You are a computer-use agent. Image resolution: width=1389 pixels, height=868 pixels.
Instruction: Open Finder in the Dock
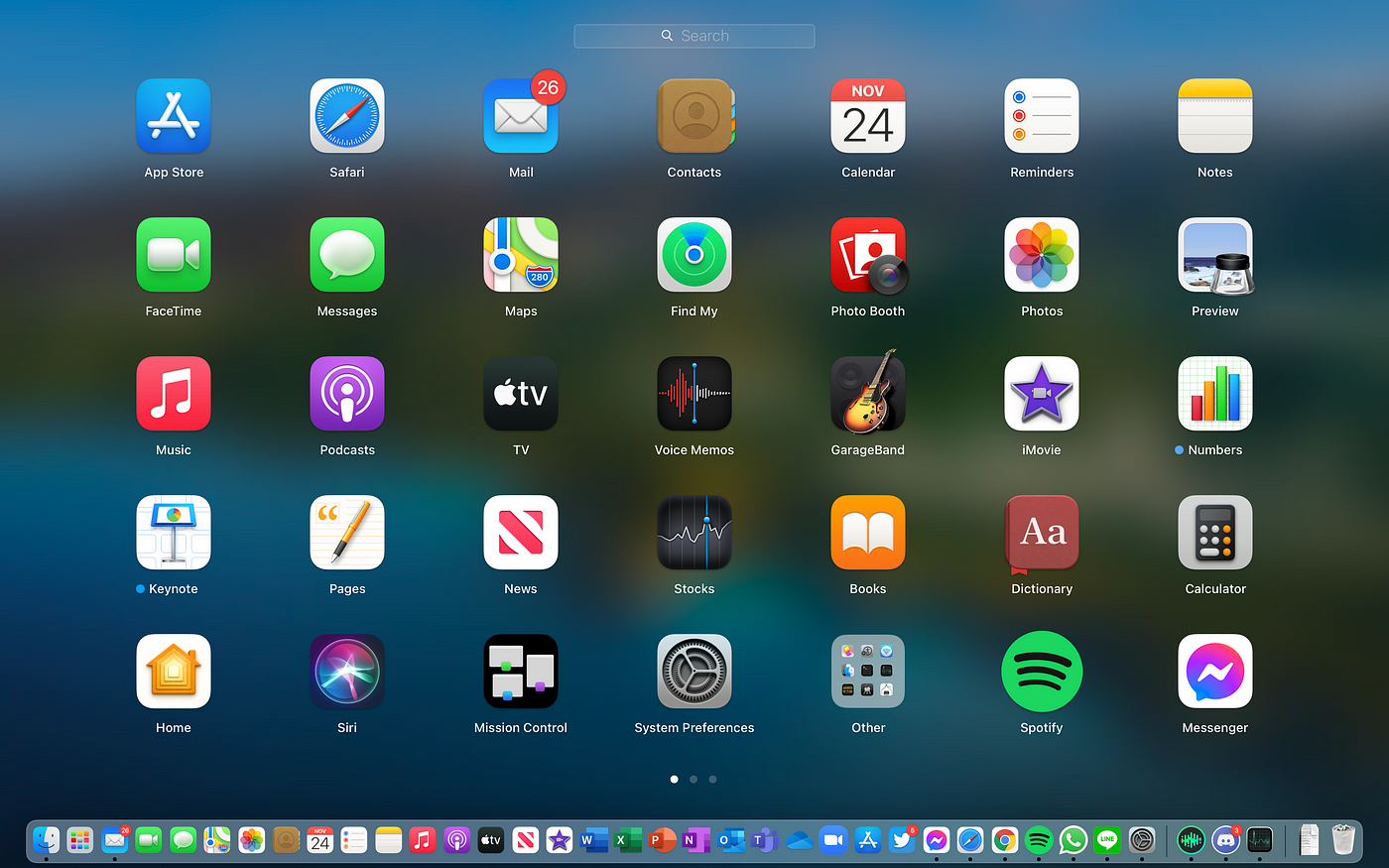[x=46, y=840]
